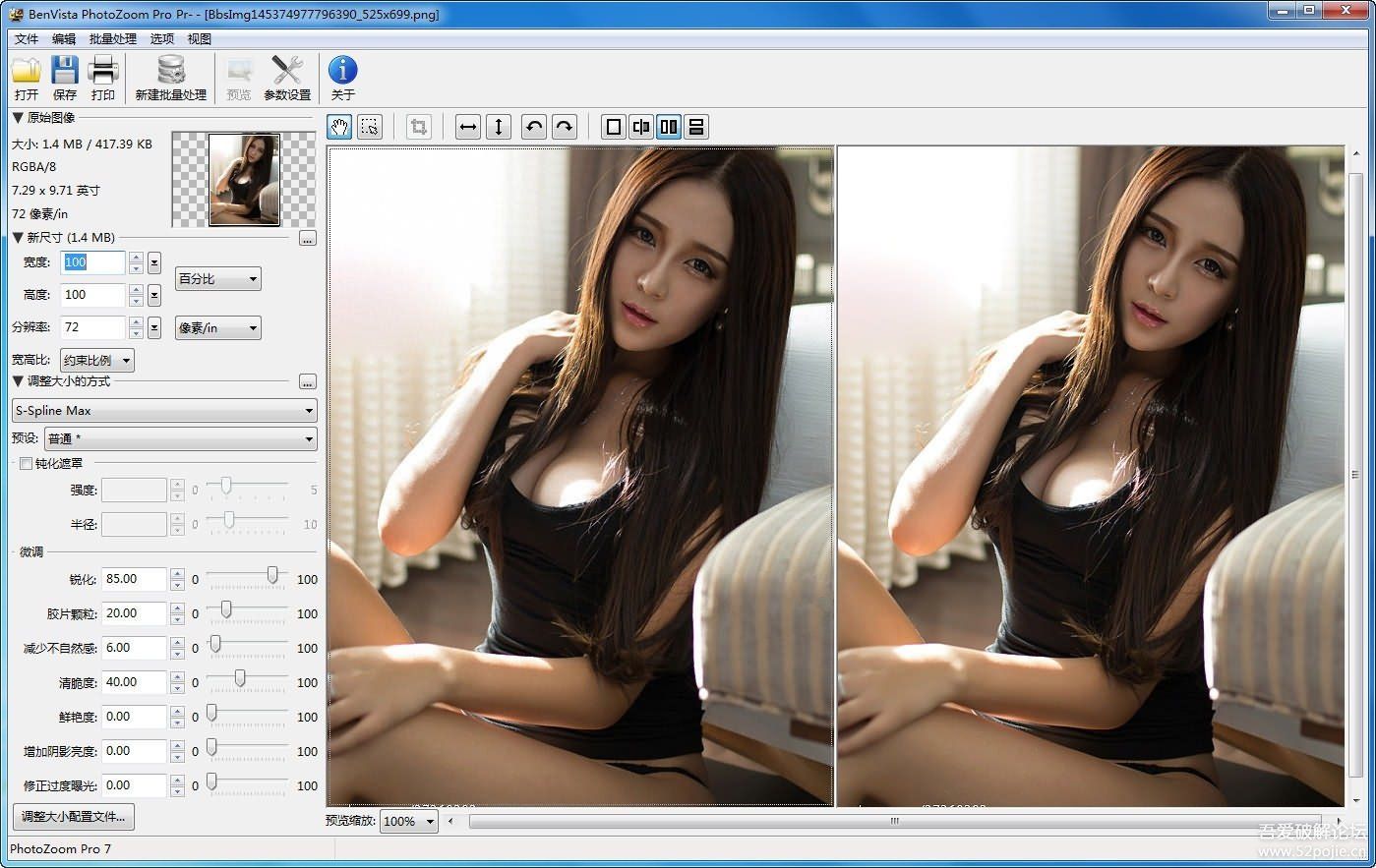Open the 预览缩放 100% zoom dropdown

409,822
